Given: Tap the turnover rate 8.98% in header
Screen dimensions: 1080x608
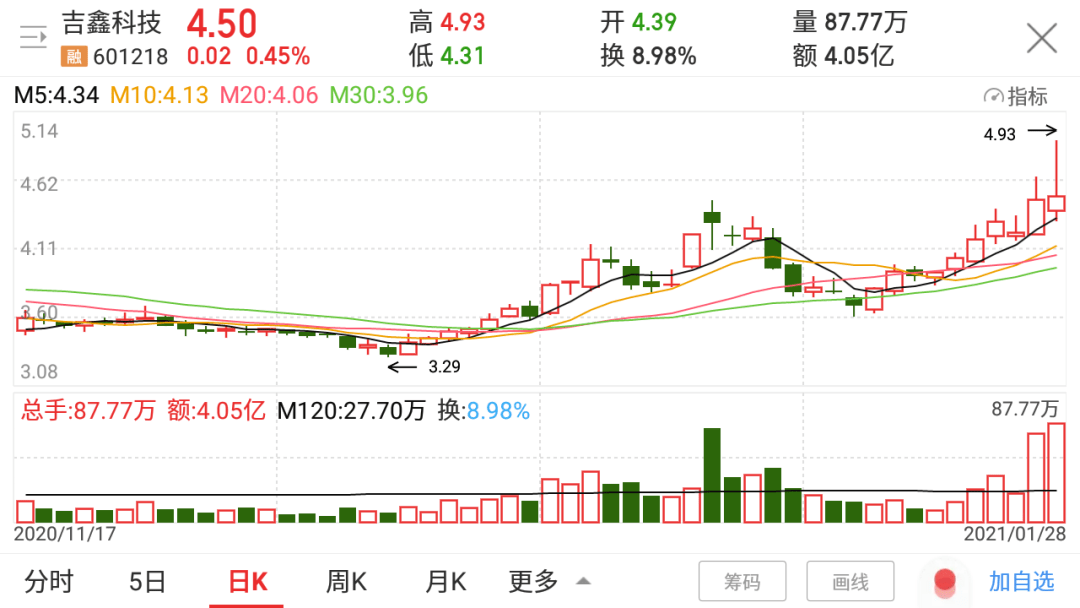Looking at the screenshot, I should tap(664, 56).
